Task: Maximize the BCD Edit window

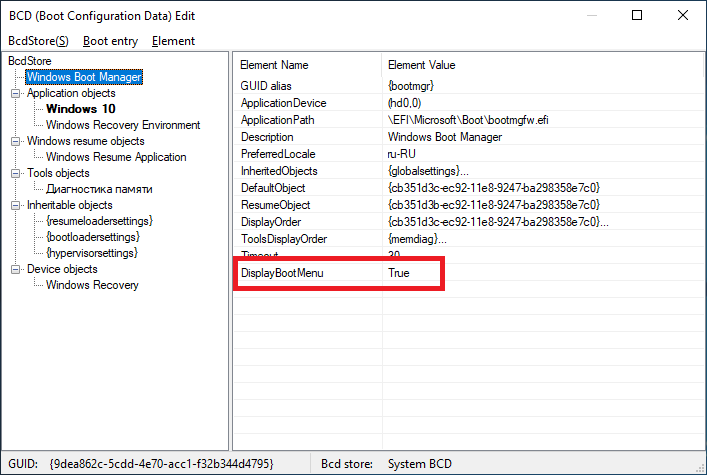Action: click(x=637, y=15)
